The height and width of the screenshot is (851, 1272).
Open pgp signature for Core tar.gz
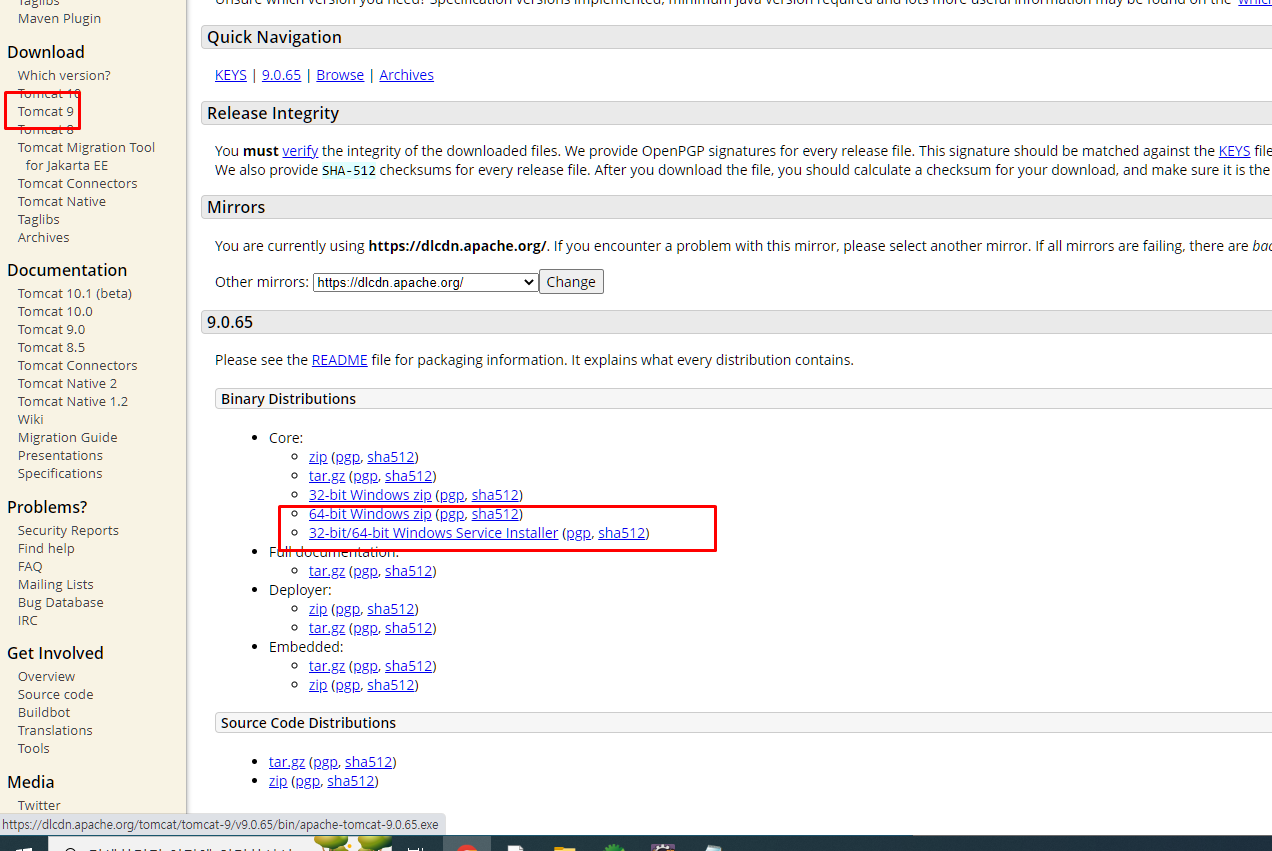[x=365, y=476]
